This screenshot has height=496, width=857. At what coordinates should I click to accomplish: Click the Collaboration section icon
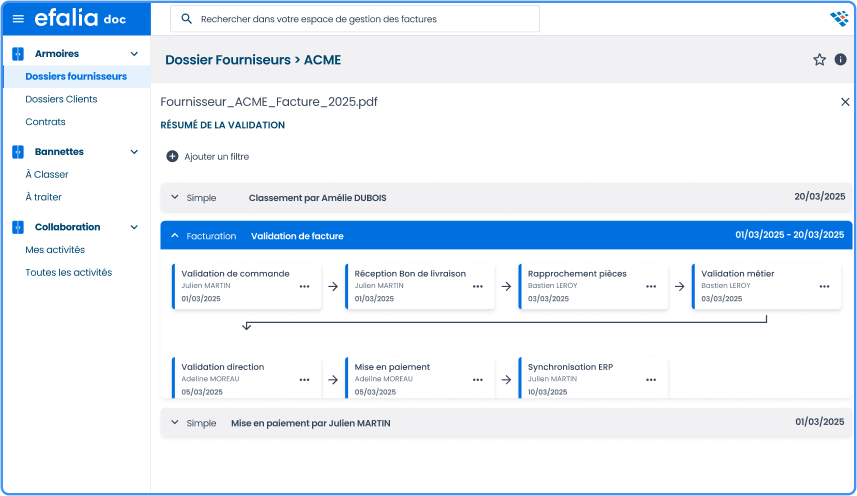tap(18, 227)
